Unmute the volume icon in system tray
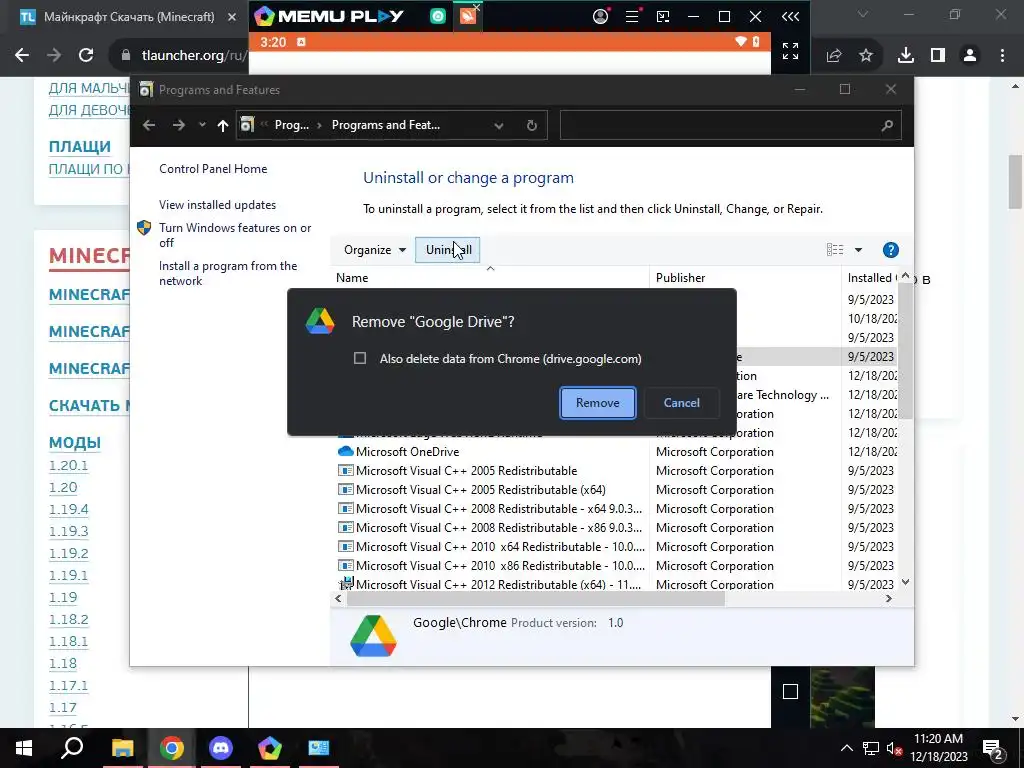The image size is (1024, 768). [894, 748]
